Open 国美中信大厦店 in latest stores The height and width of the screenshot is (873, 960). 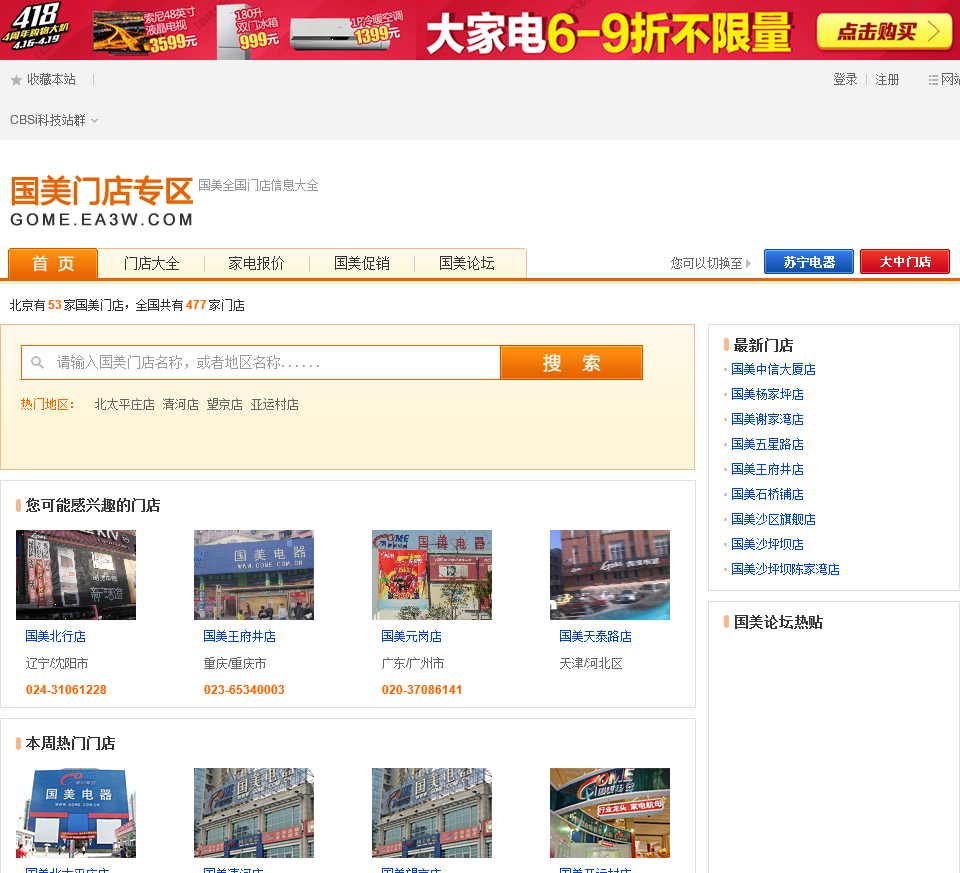[773, 369]
